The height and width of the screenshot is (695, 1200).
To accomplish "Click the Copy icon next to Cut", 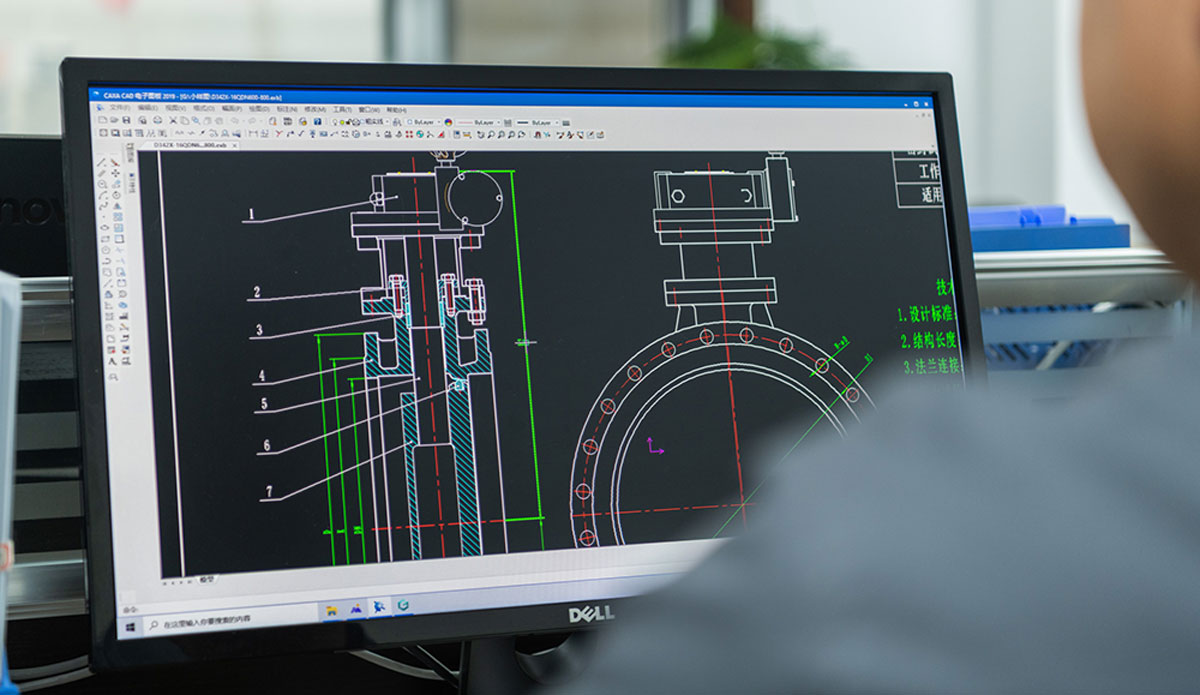I will click(x=183, y=122).
